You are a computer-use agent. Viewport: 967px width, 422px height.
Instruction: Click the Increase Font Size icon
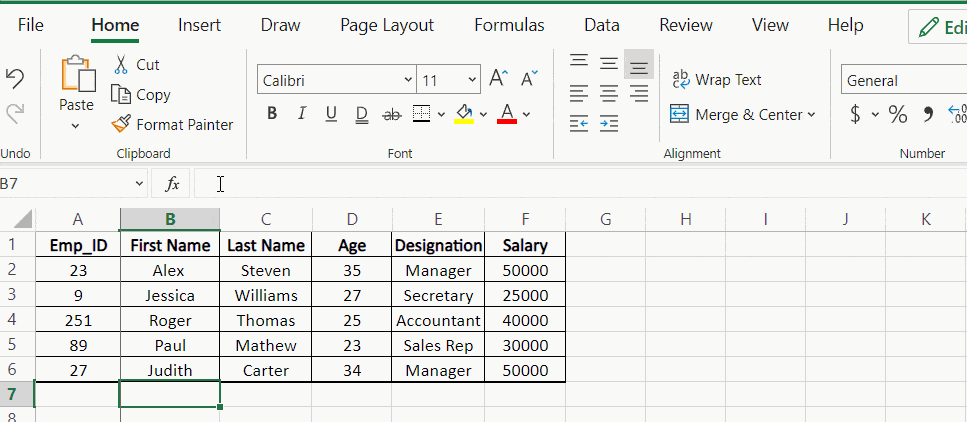tap(498, 80)
